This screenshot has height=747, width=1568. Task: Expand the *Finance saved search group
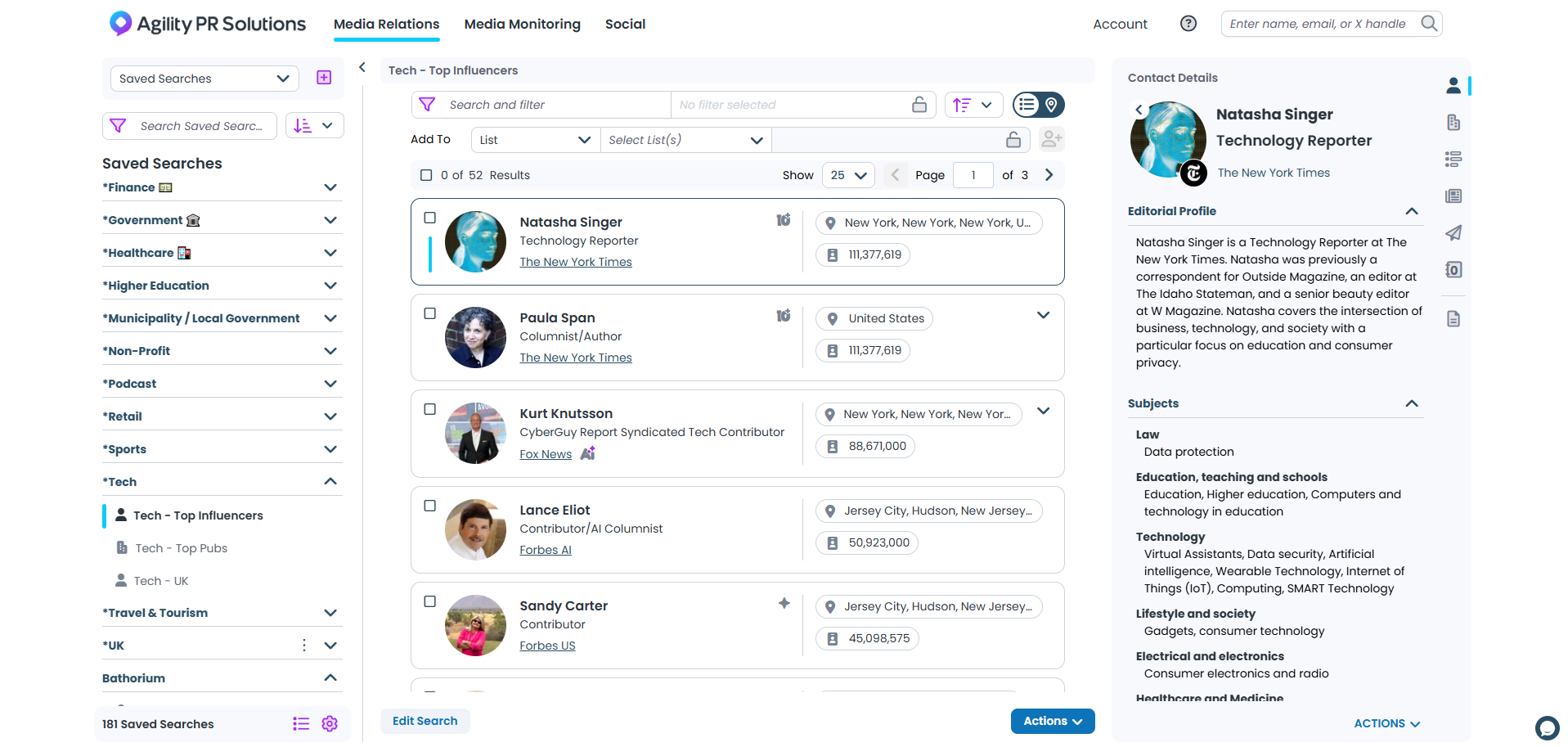pos(330,187)
